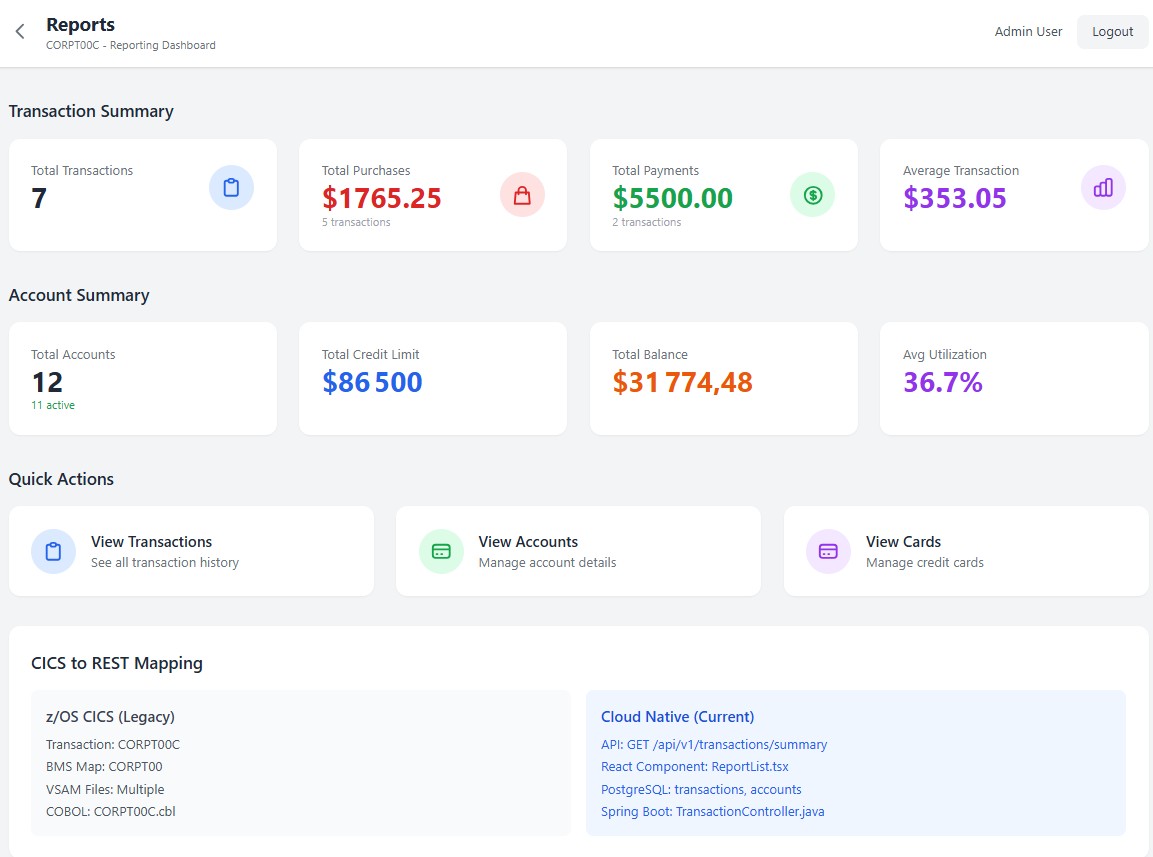Click the Logout button
Image resolution: width=1153 pixels, height=857 pixels.
(x=1112, y=31)
